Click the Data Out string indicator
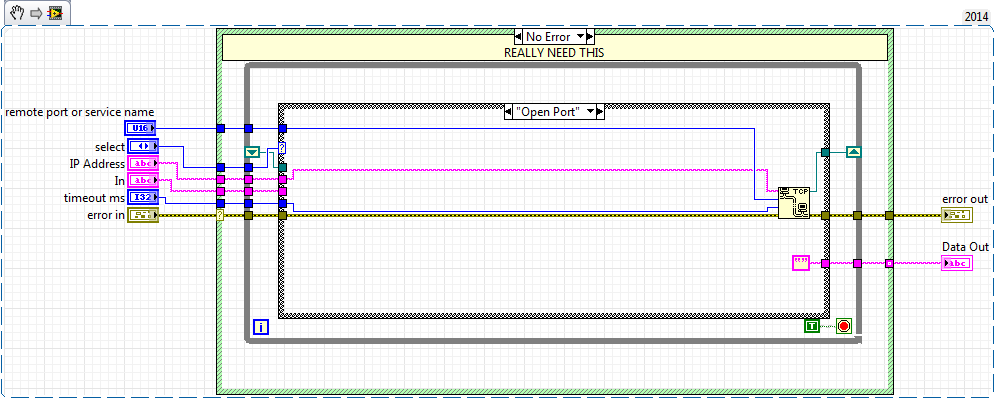This screenshot has height=399, width=995. [956, 263]
